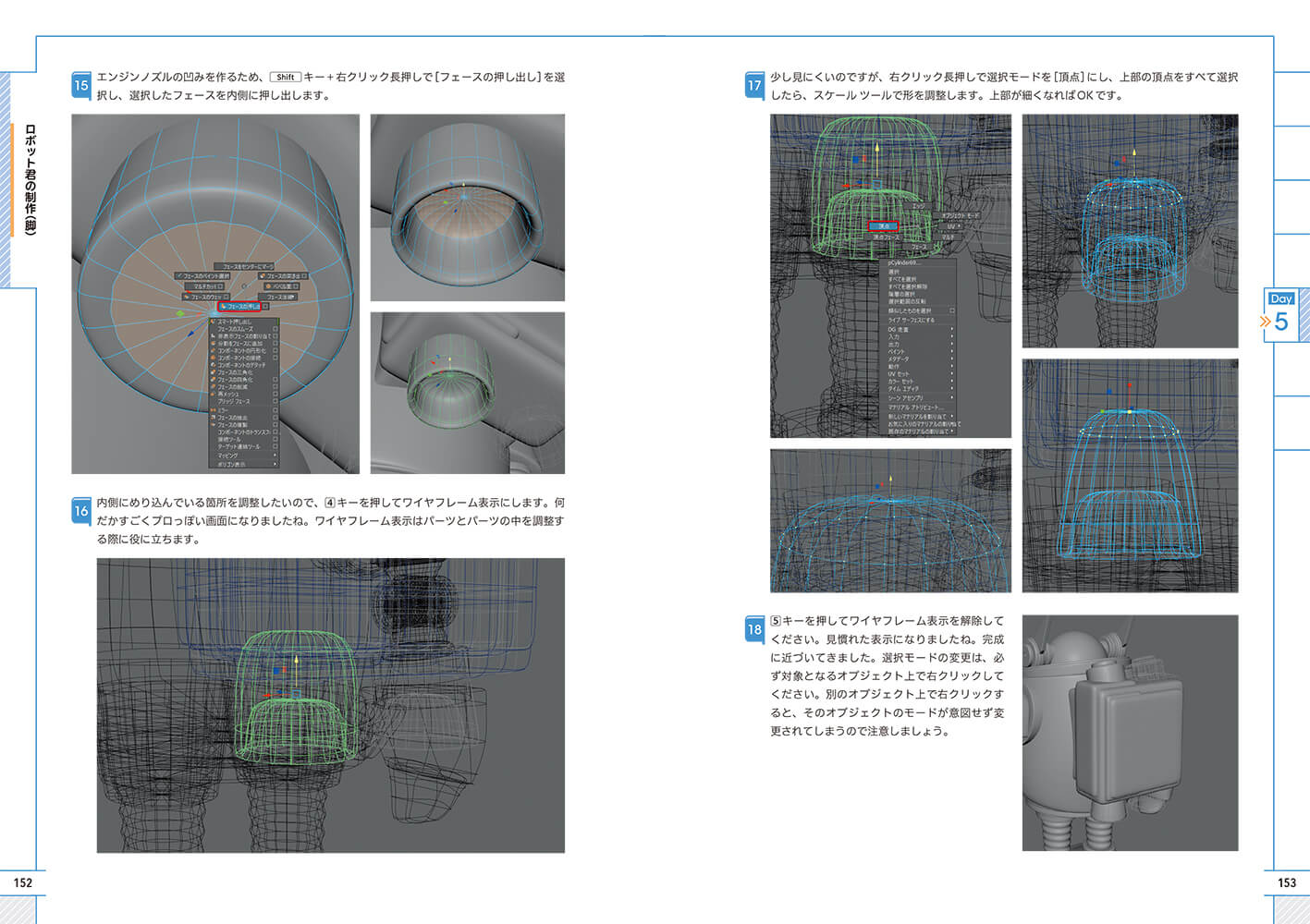Viewport: 1310px width, 924px height.
Task: Click the finished robot render thumbnail in step 18
Action: coord(1130,733)
